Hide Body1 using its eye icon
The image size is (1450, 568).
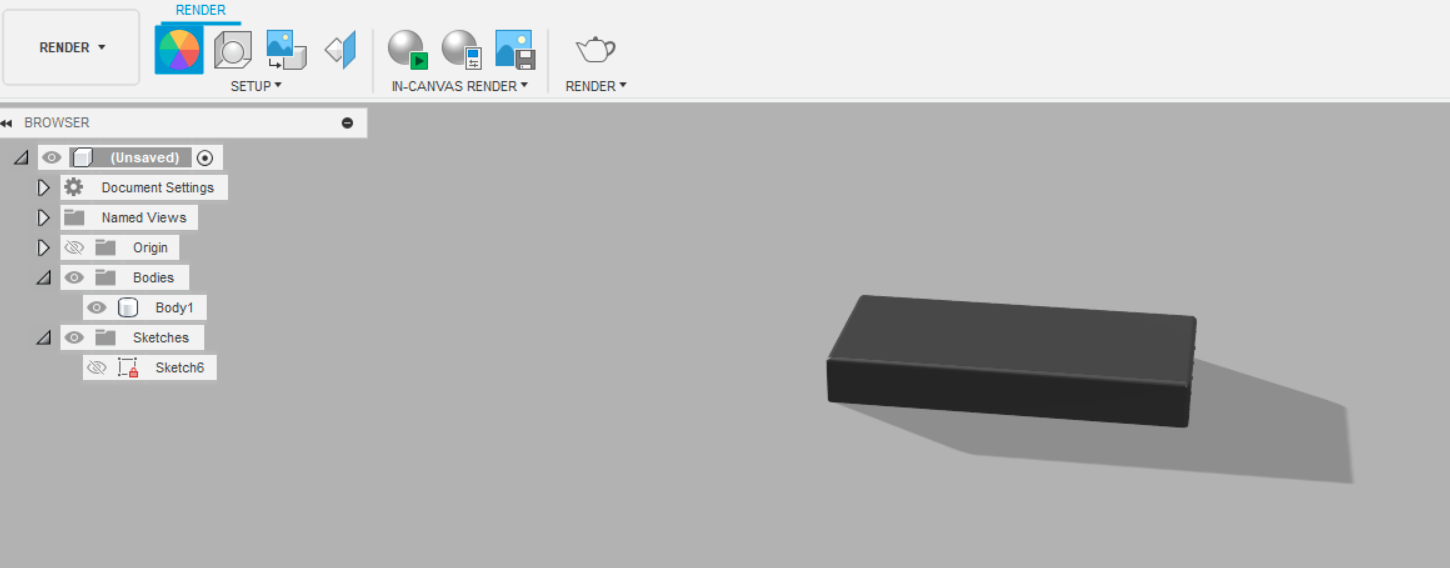[96, 308]
